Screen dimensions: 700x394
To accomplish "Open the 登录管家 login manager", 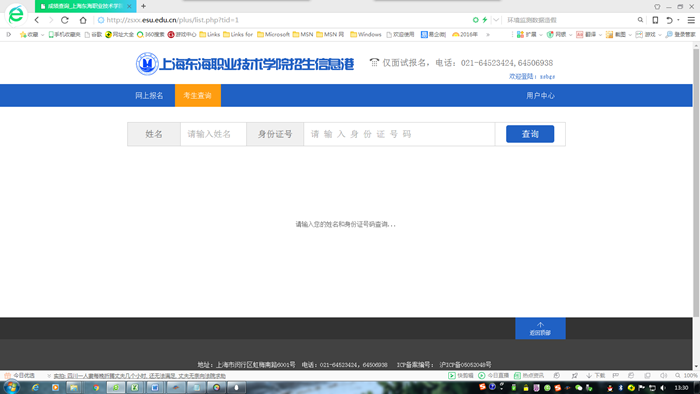I will pos(680,34).
